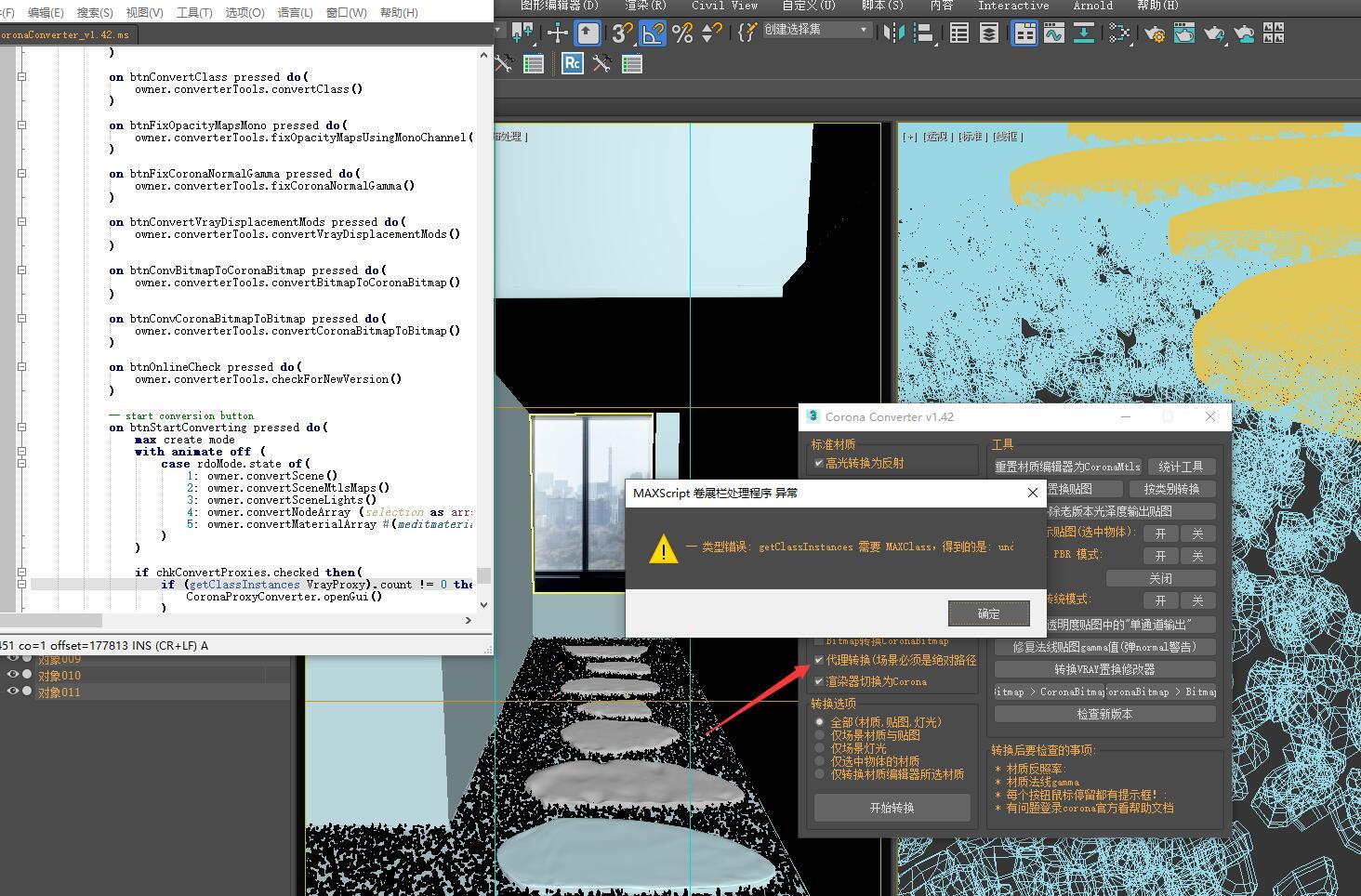Click the Select and Manipulate crosshair icon
Screen dimensions: 1361x896
click(557, 33)
